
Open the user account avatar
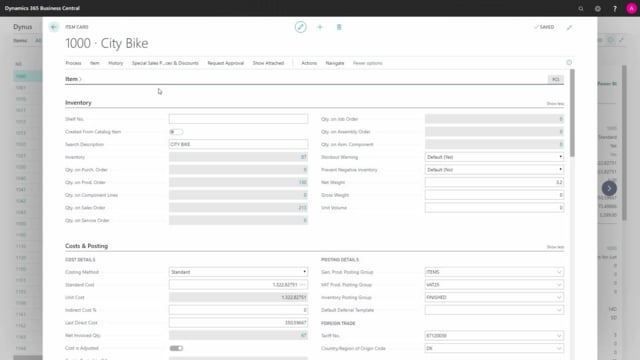(x=631, y=8)
